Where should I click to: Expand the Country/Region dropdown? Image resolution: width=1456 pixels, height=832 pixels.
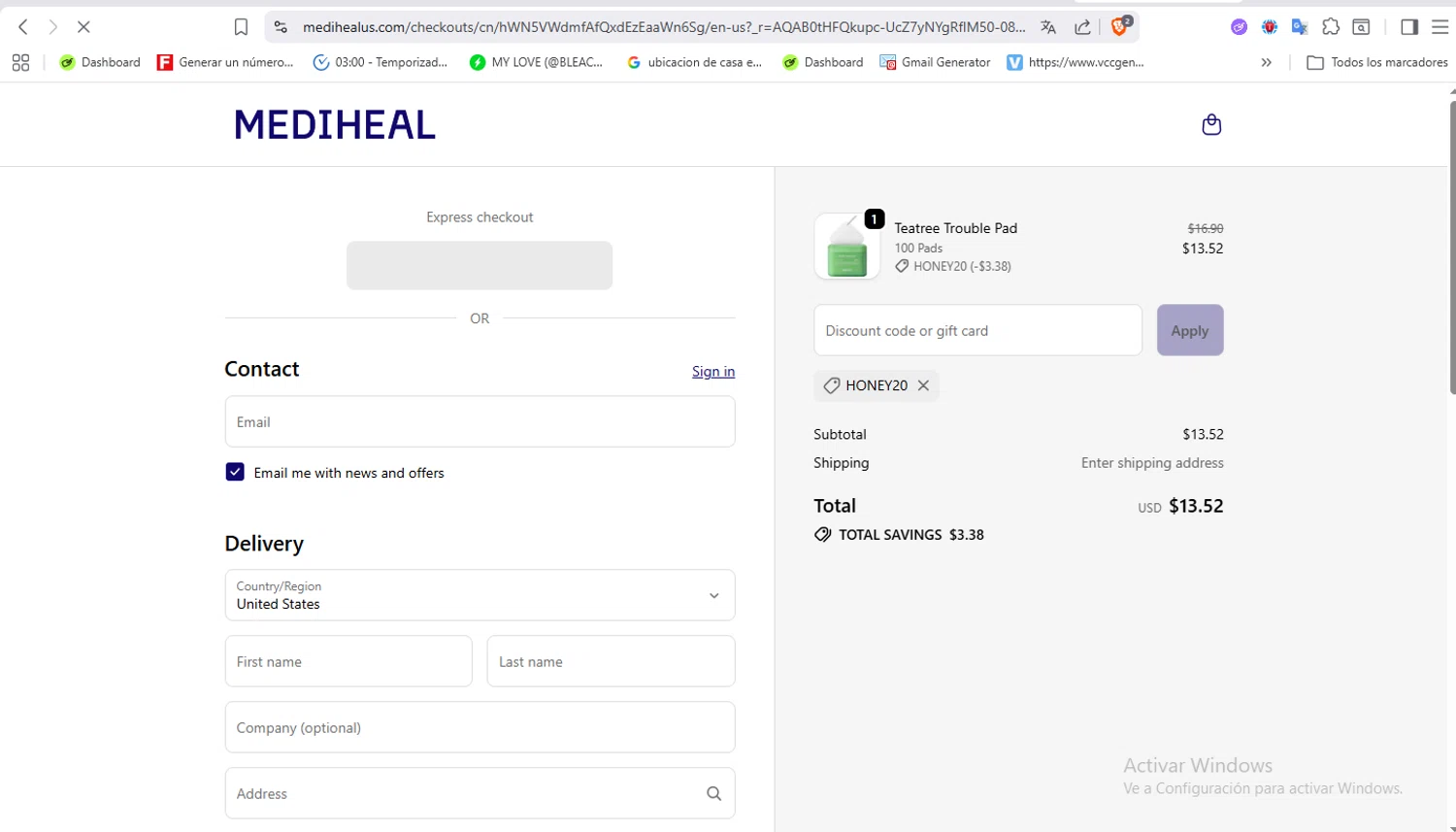[x=480, y=595]
